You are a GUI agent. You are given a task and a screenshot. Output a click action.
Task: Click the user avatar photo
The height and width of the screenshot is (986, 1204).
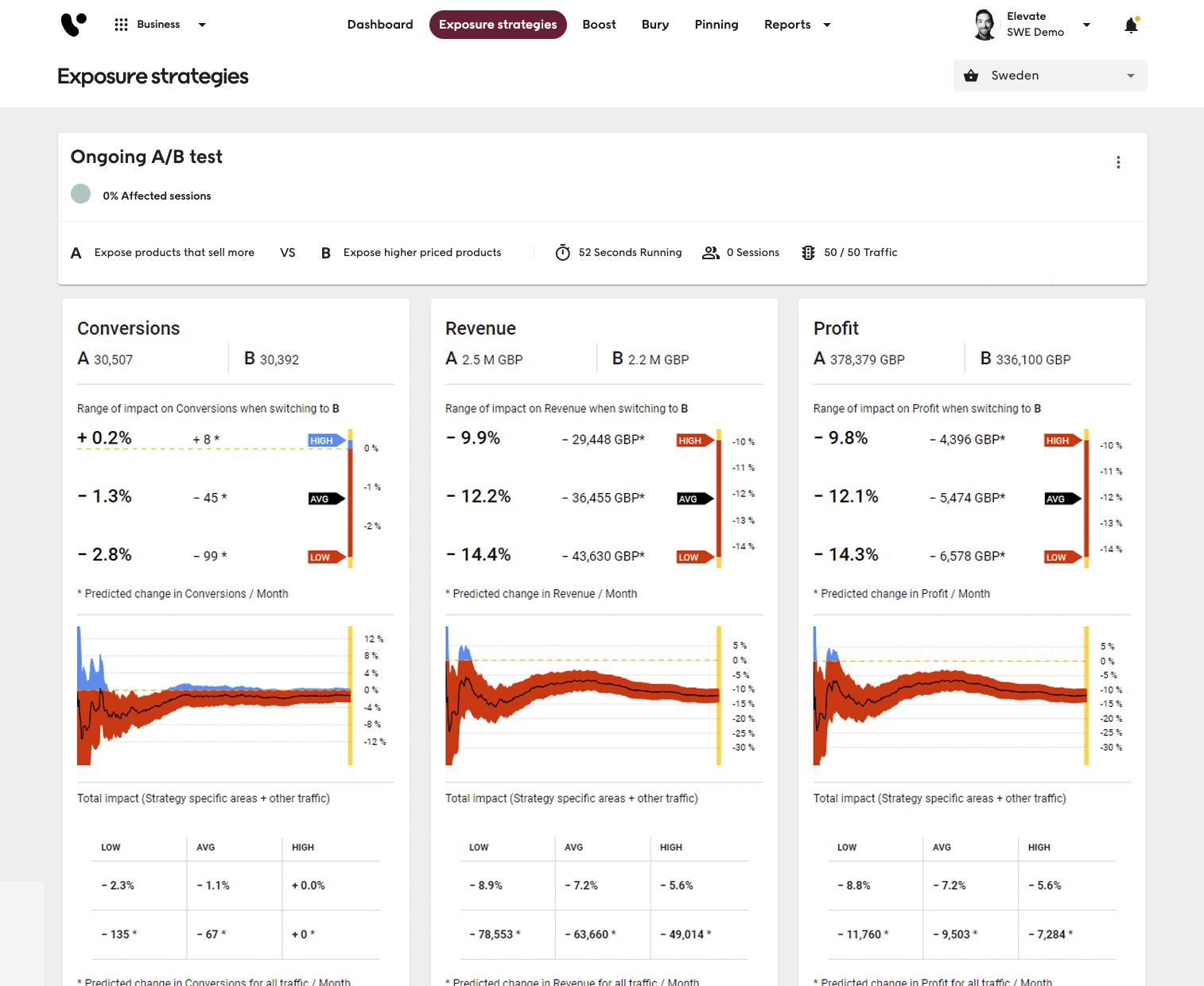pyautogui.click(x=985, y=25)
